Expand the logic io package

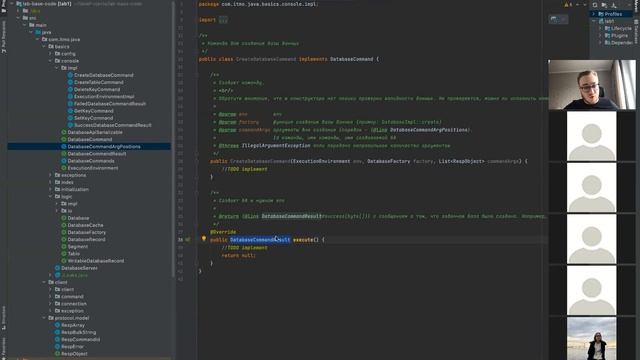click(57, 211)
